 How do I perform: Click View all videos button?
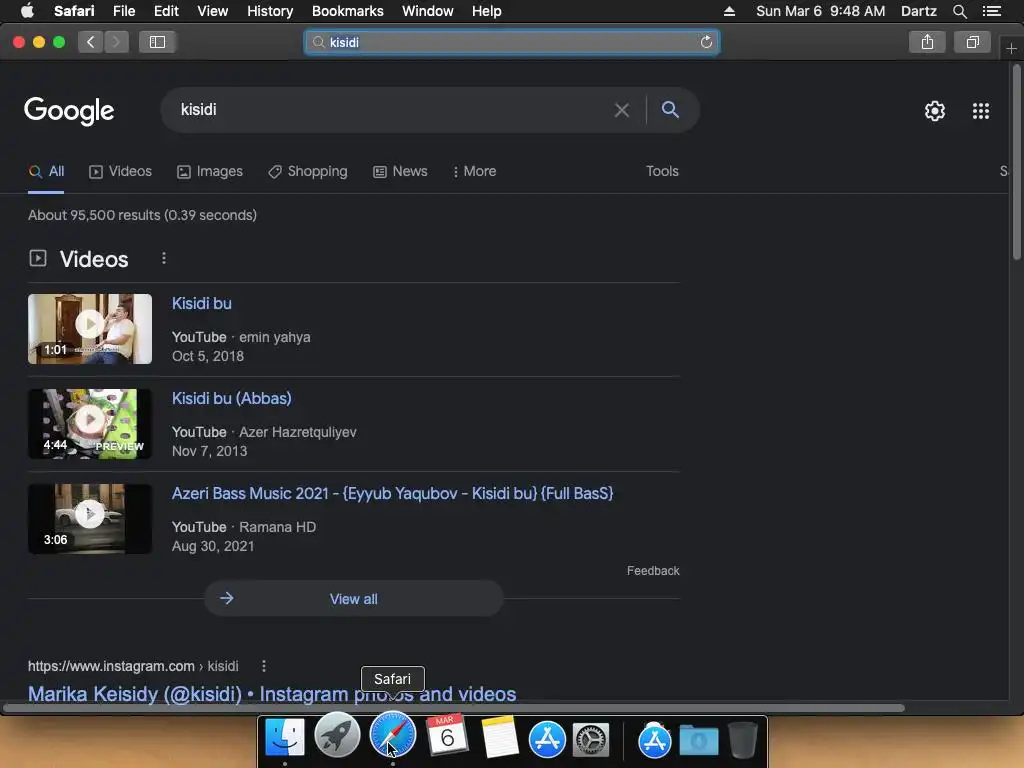coord(353,598)
